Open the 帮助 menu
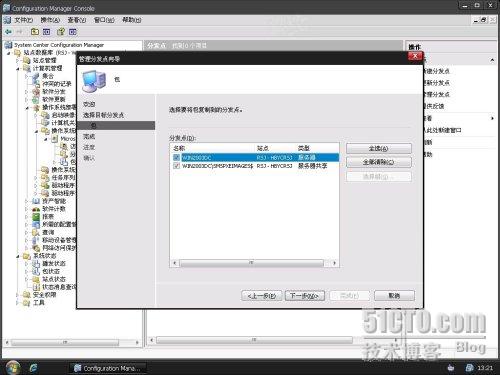Viewport: 500px width, 375px height. coord(131,20)
